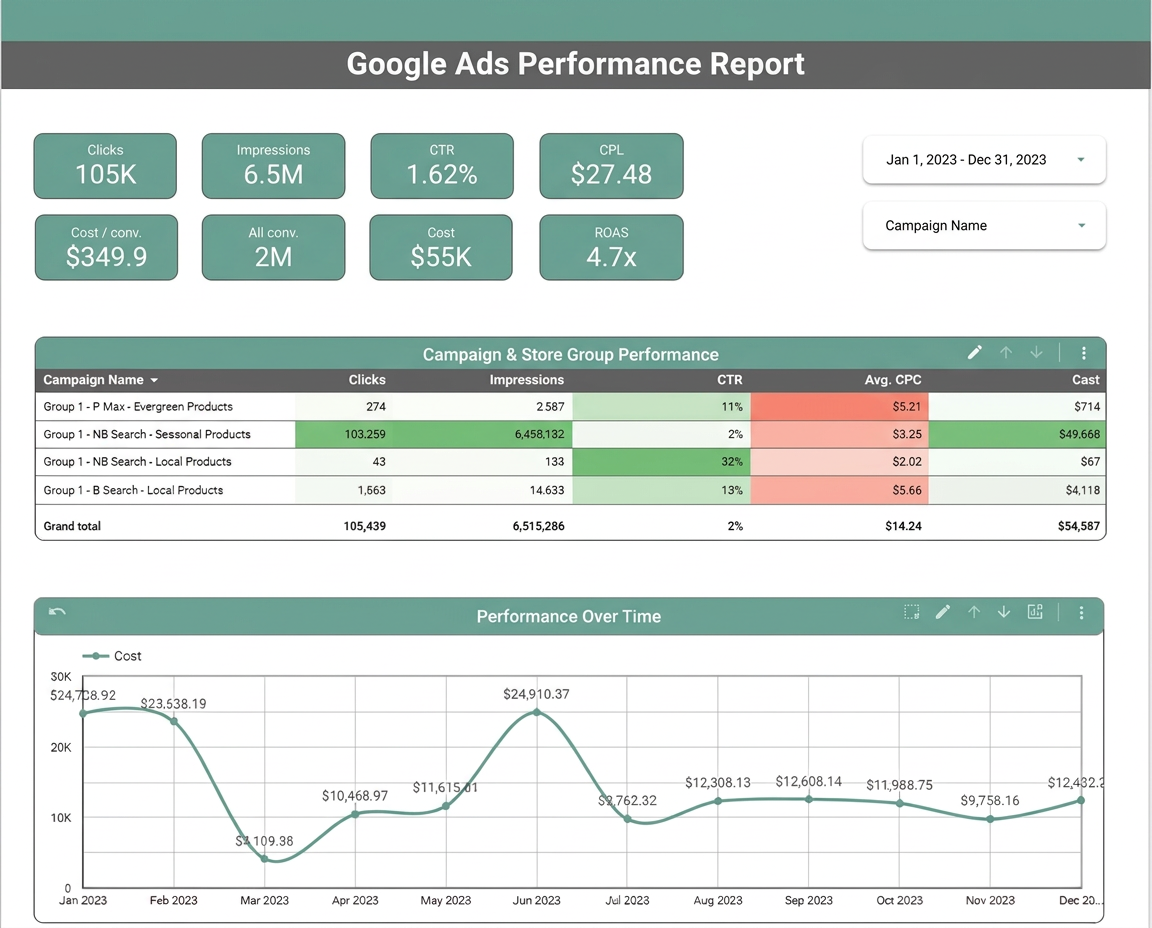
Task: Click the Google Ads Performance Report title
Action: pyautogui.click(x=575, y=64)
